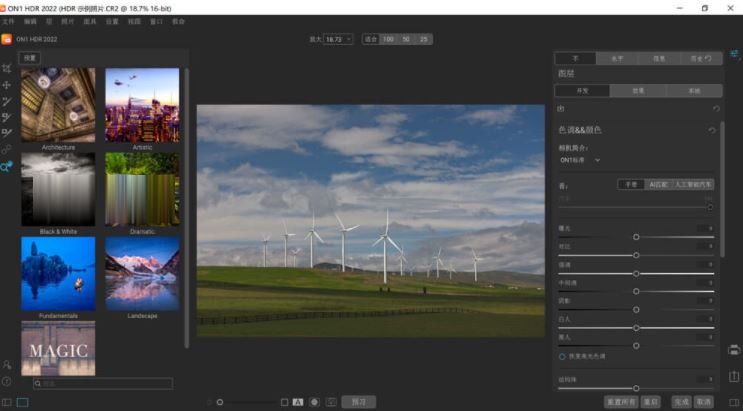
Task: Toggle the 'A' compare view button below image
Action: [298, 402]
